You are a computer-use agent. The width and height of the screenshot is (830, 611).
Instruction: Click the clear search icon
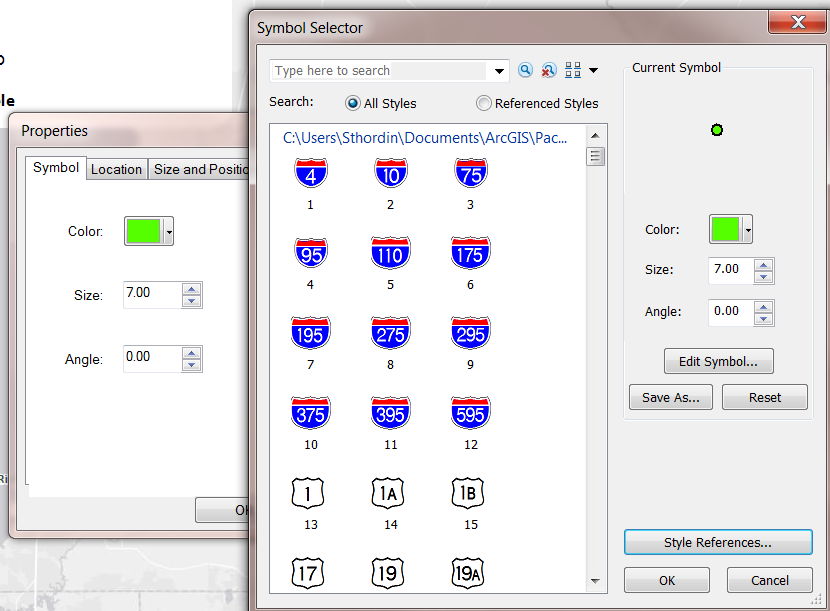[x=549, y=70]
